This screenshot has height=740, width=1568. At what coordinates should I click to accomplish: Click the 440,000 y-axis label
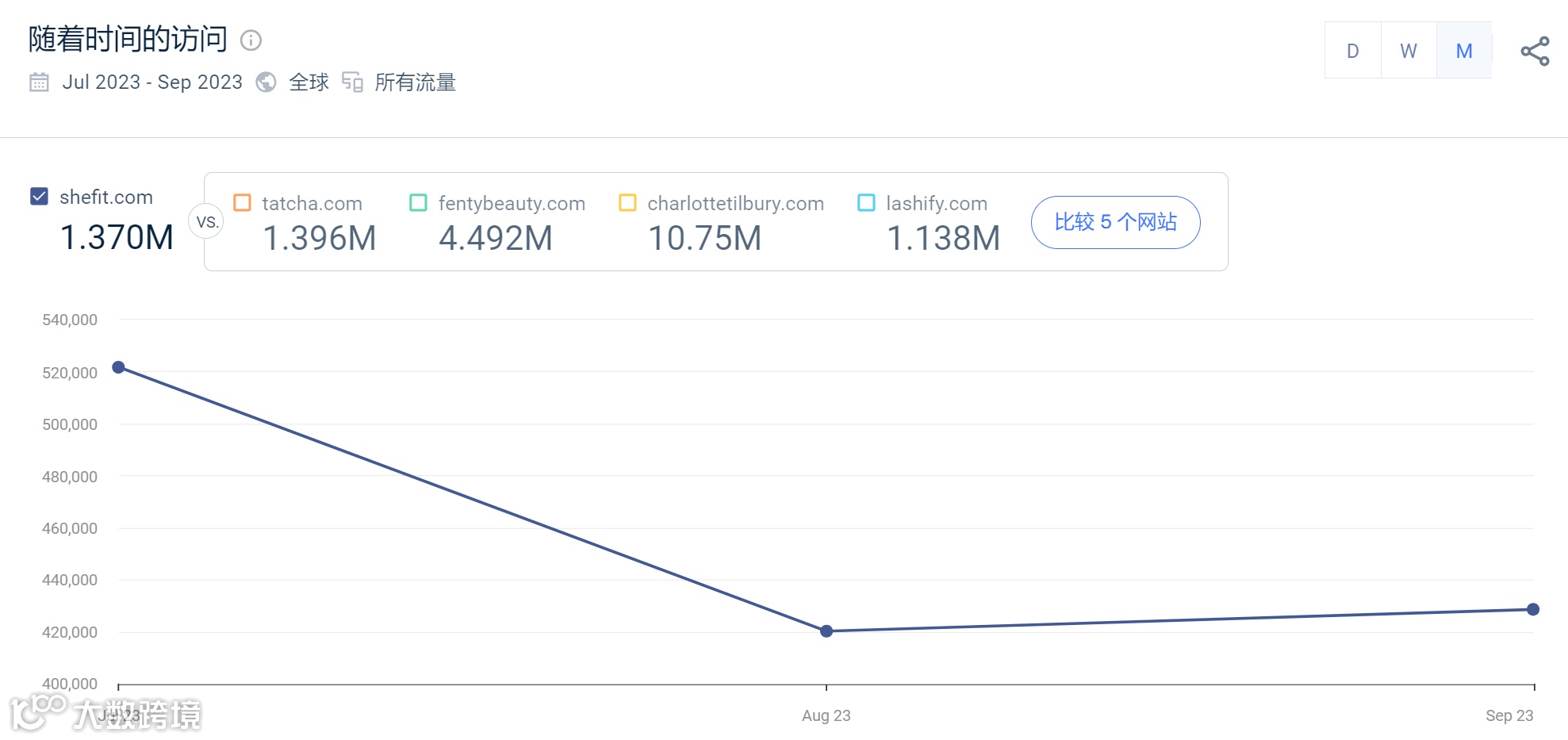click(70, 580)
